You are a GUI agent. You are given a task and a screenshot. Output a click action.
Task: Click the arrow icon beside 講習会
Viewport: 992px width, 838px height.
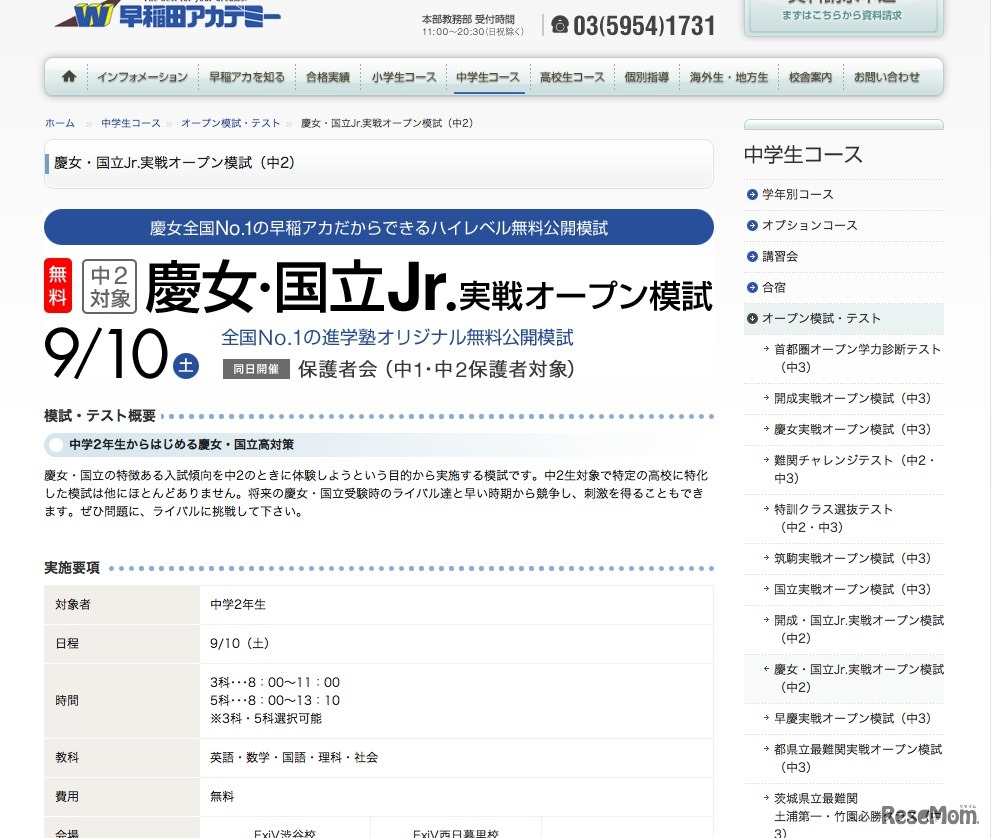pos(751,256)
